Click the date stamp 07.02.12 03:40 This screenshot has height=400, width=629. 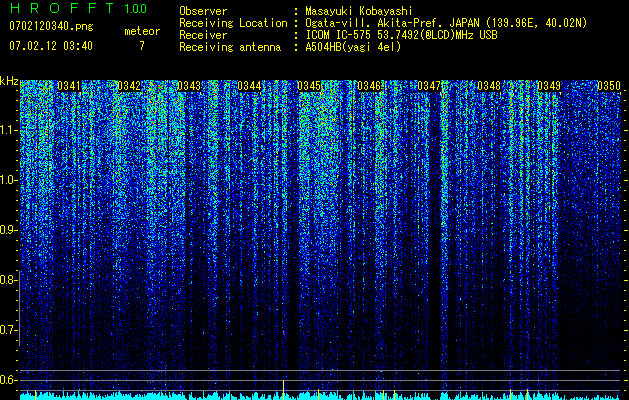(x=51, y=46)
